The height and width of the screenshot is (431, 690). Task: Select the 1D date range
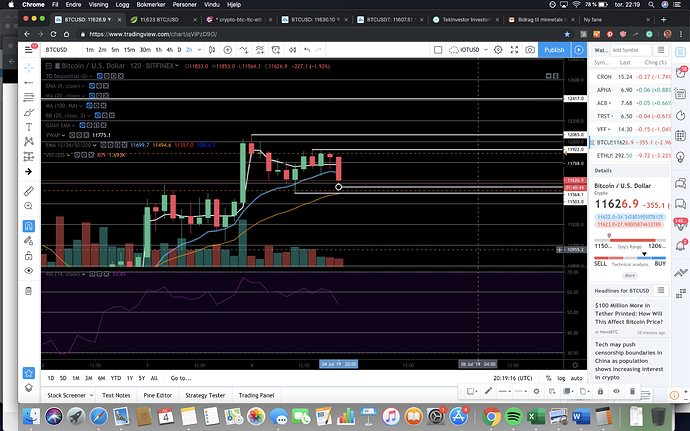51,378
